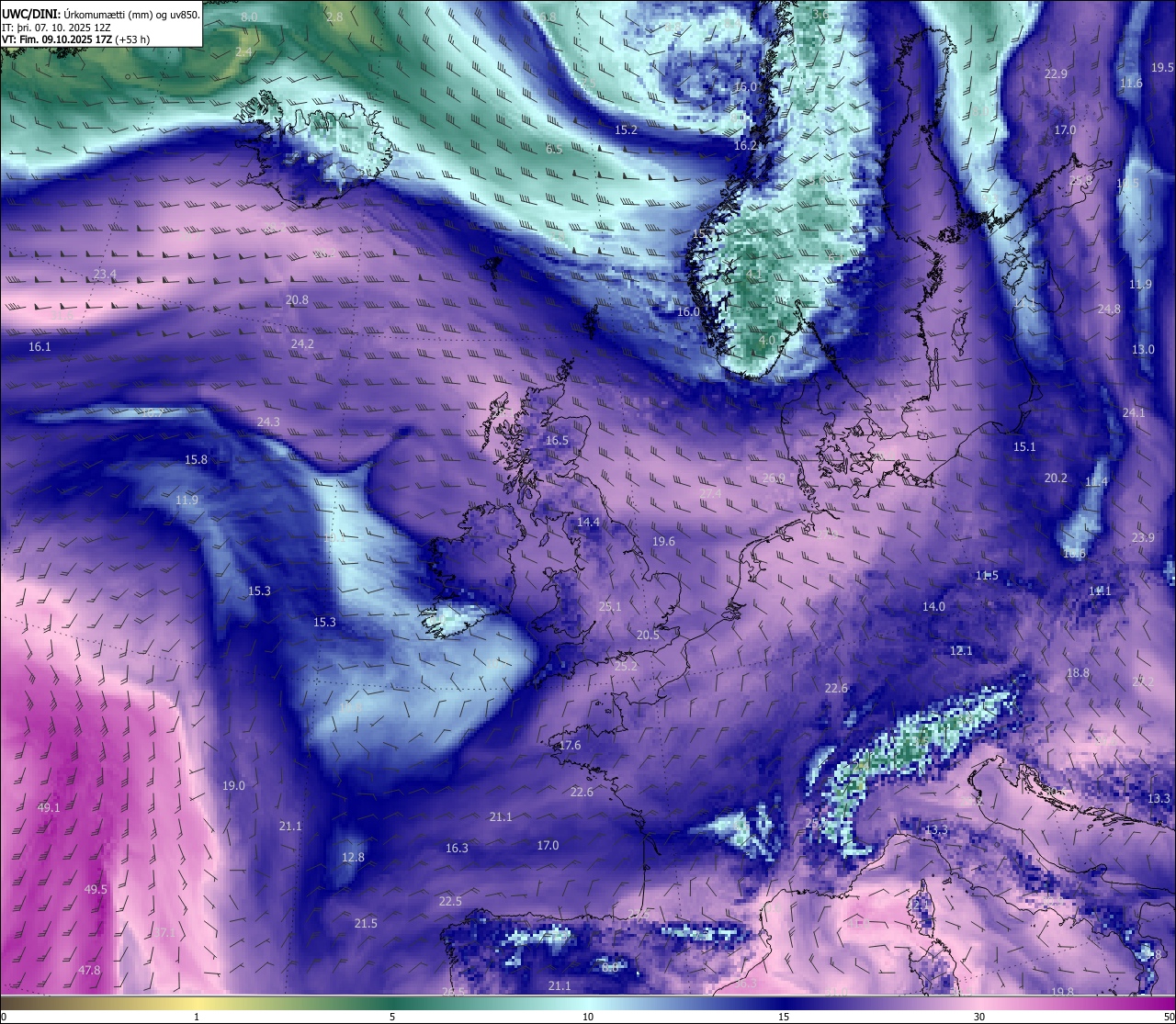Click the map value "22.5"
Screen dimensions: 1176x1024
click(450, 902)
